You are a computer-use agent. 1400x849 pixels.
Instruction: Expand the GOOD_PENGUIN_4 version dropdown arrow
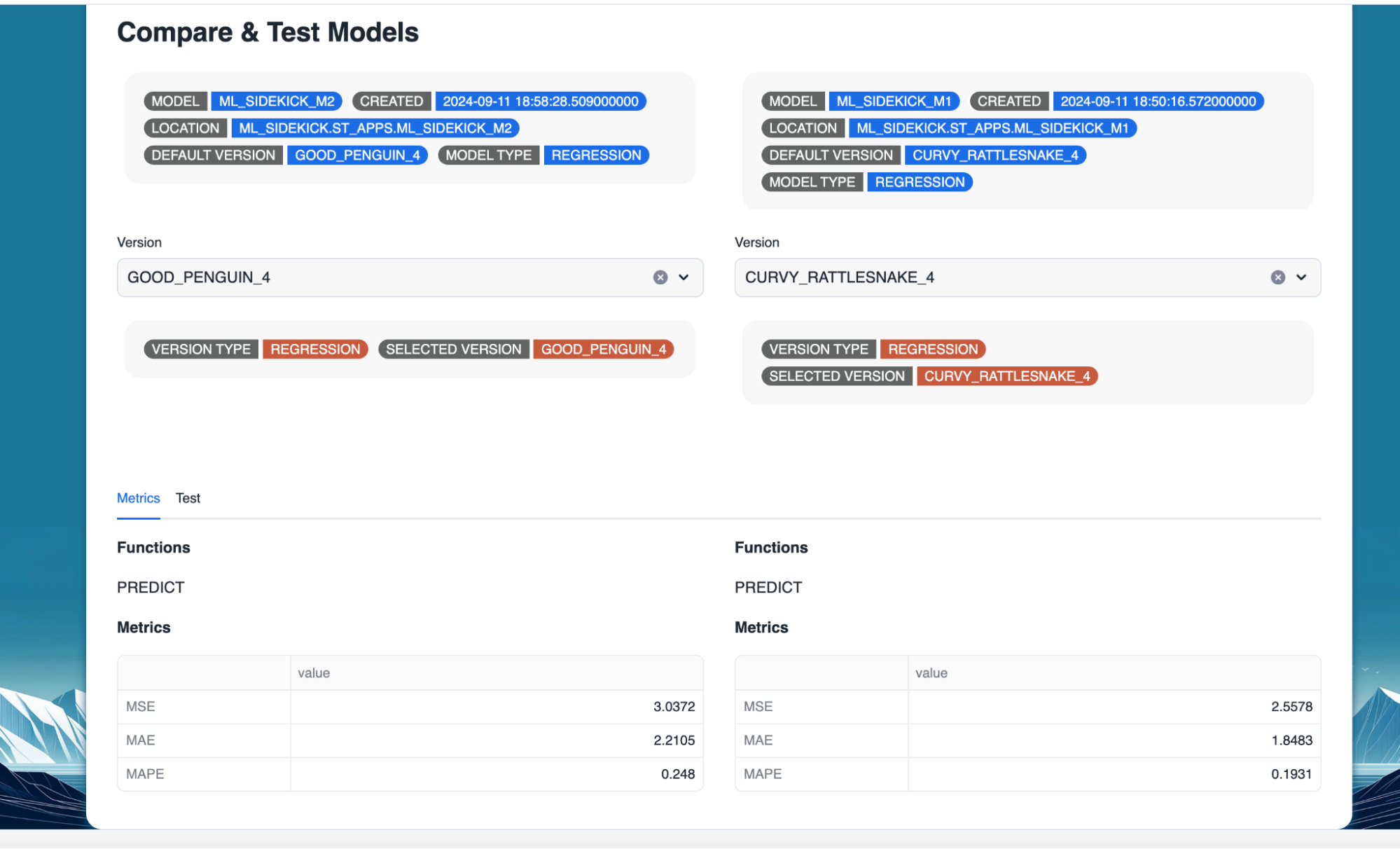pyautogui.click(x=684, y=277)
